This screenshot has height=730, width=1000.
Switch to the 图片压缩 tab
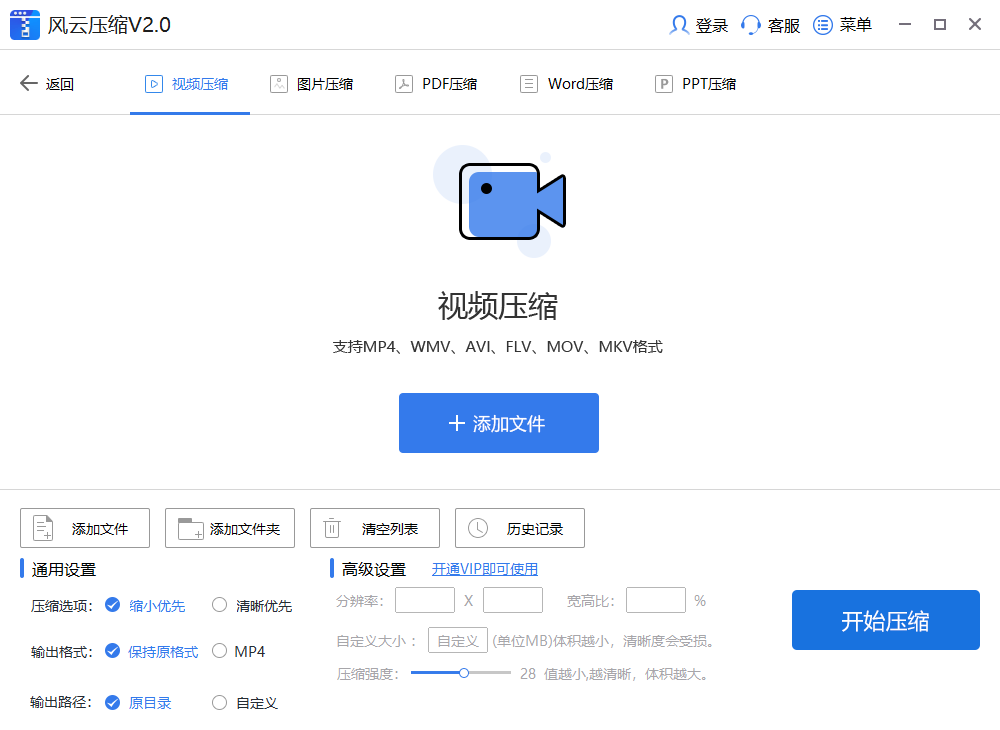(x=311, y=84)
